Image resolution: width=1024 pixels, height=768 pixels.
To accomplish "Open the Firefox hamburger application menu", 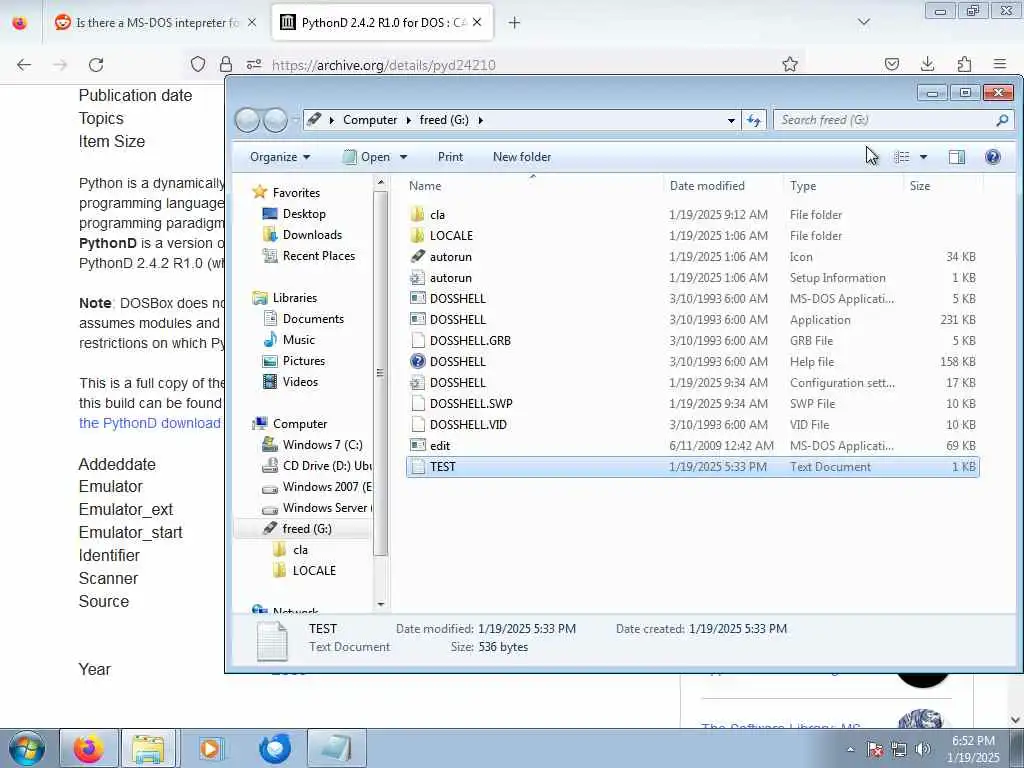I will [x=999, y=64].
